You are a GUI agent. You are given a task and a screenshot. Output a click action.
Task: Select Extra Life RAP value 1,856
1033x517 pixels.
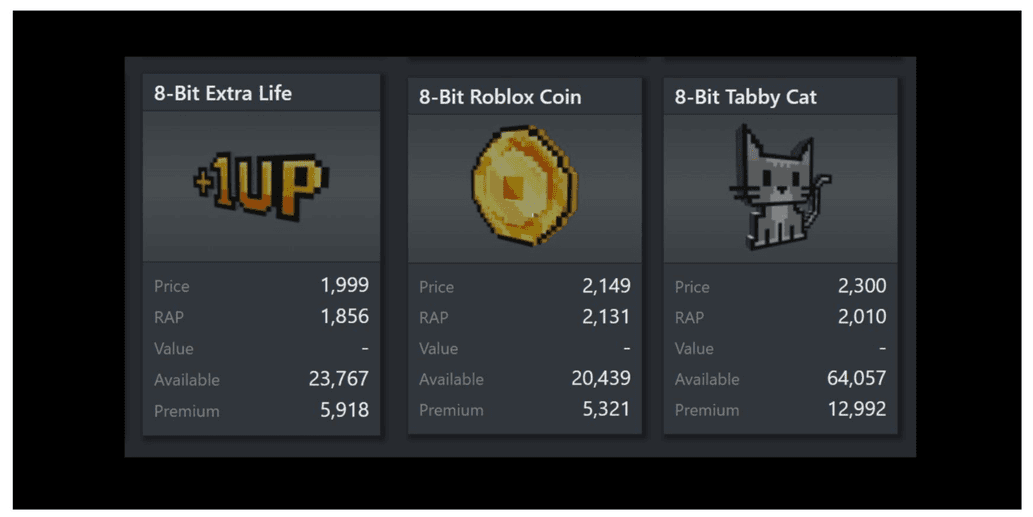pyautogui.click(x=345, y=317)
